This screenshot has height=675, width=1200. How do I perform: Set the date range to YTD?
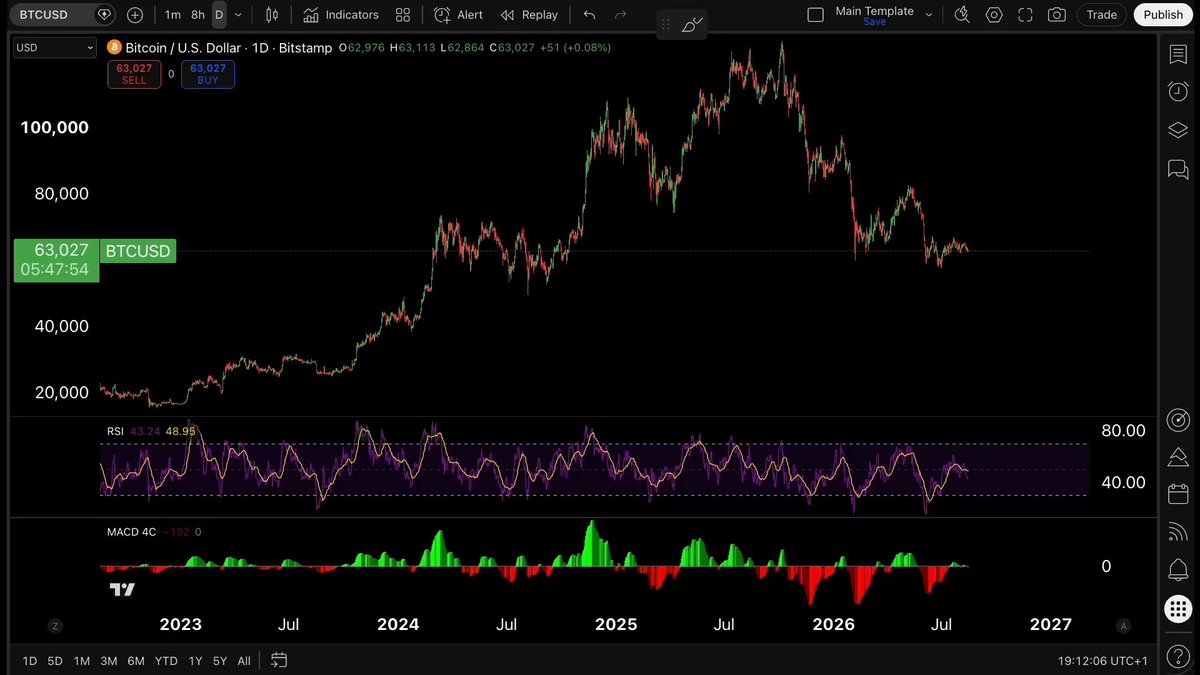tap(167, 661)
